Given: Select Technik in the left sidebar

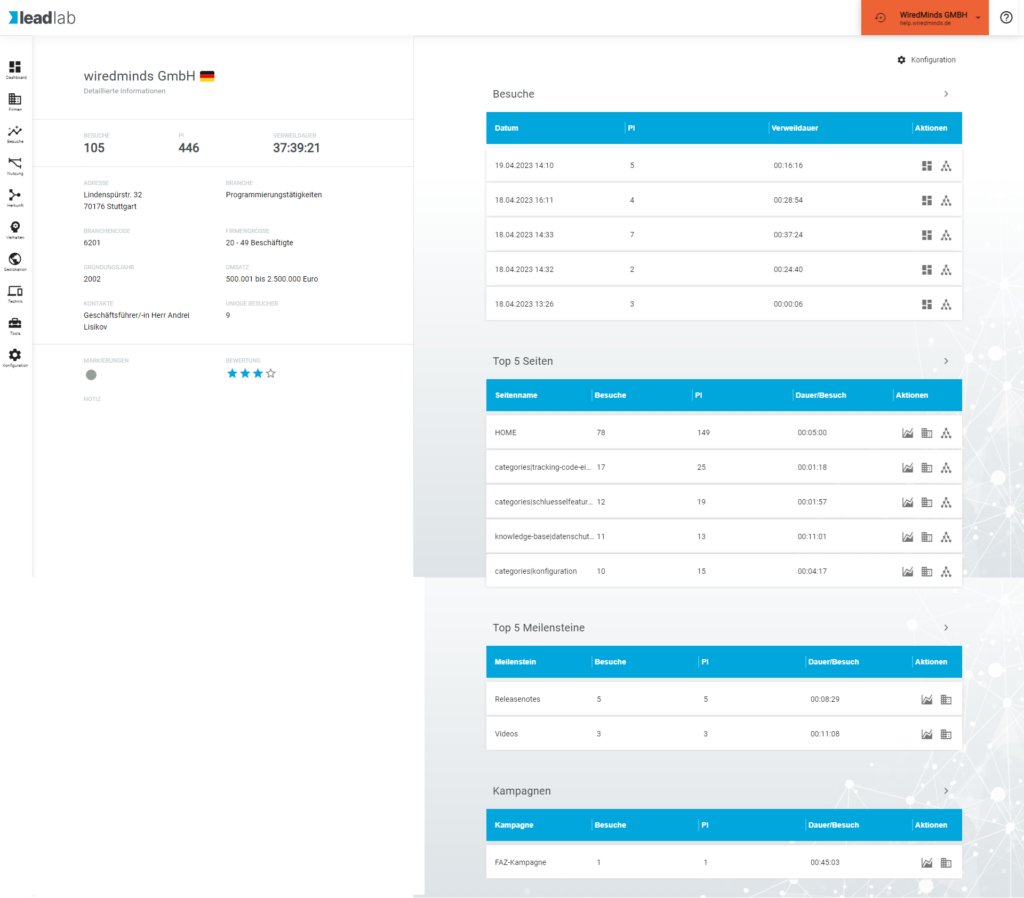Looking at the screenshot, I should coord(15,293).
